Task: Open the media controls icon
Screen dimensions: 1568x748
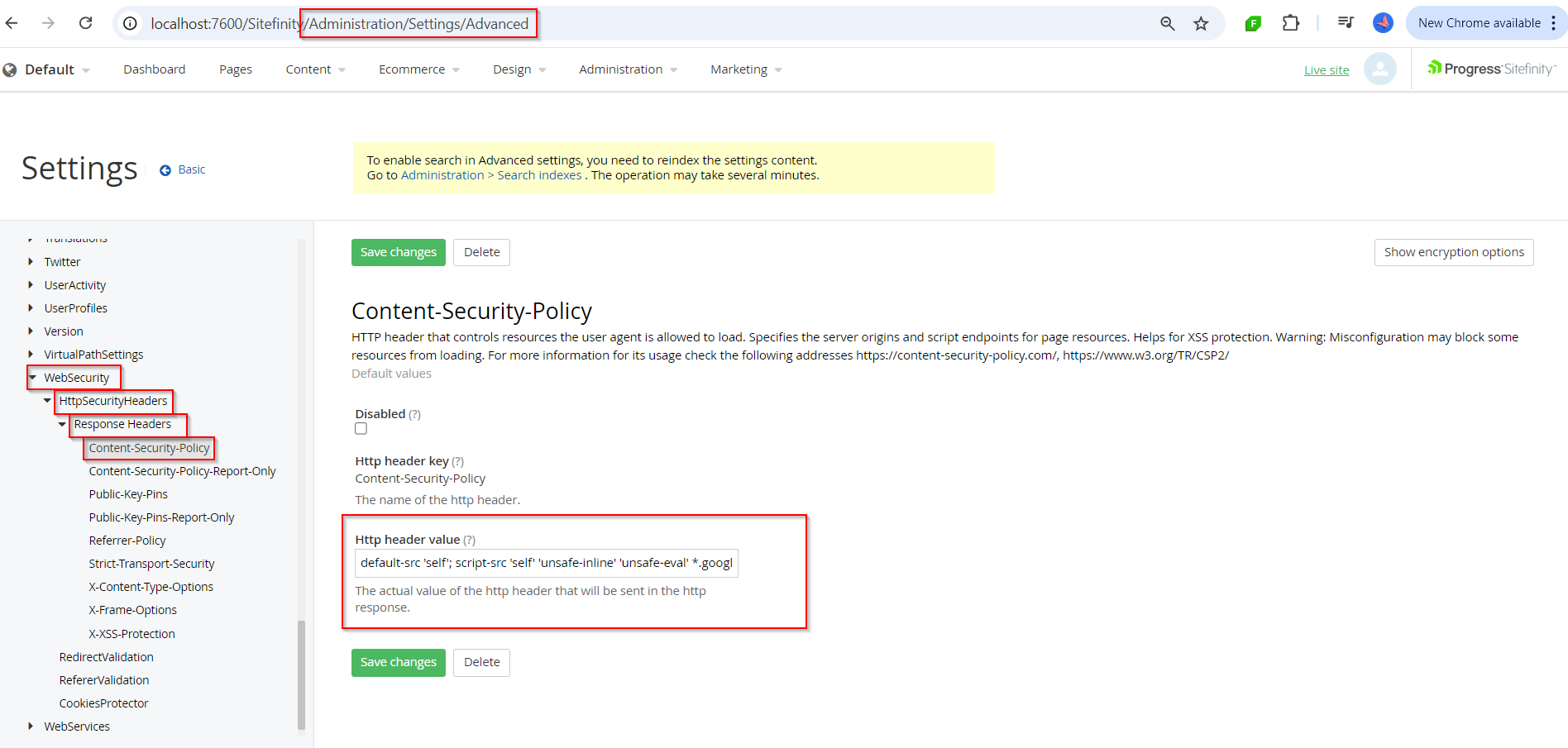Action: tap(1346, 23)
